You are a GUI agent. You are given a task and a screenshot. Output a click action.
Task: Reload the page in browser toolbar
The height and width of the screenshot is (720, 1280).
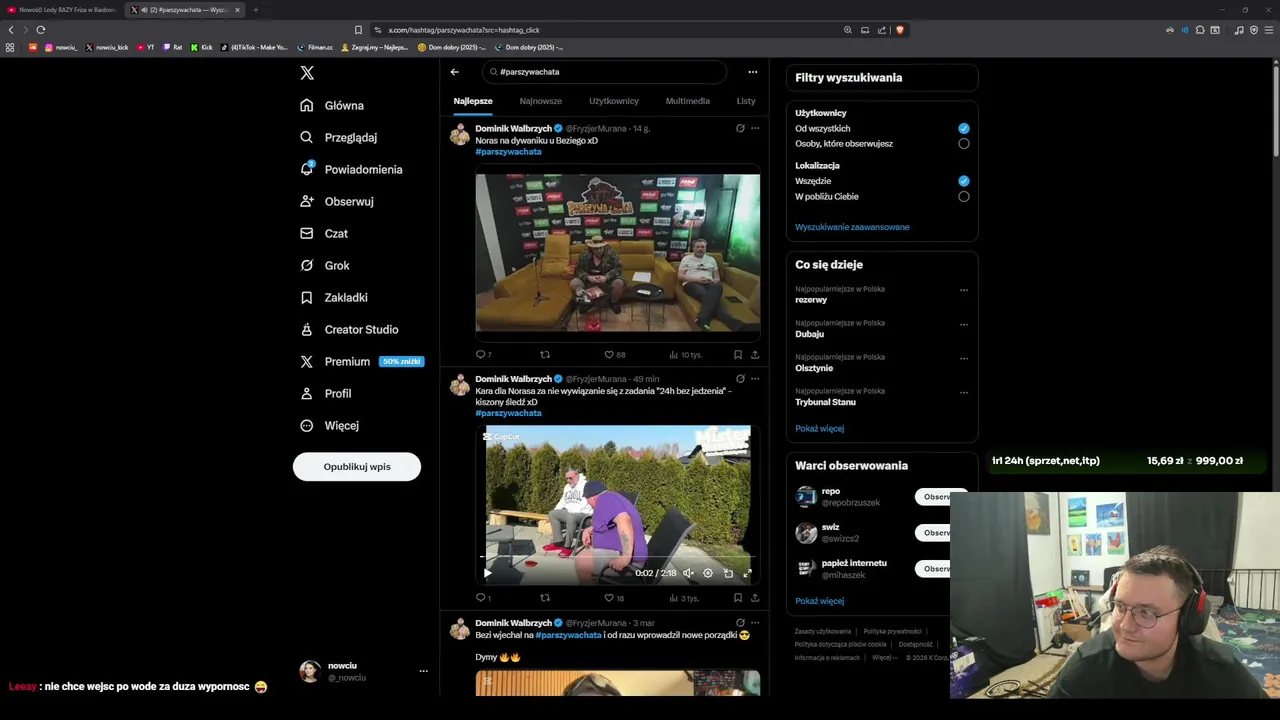[x=41, y=30]
